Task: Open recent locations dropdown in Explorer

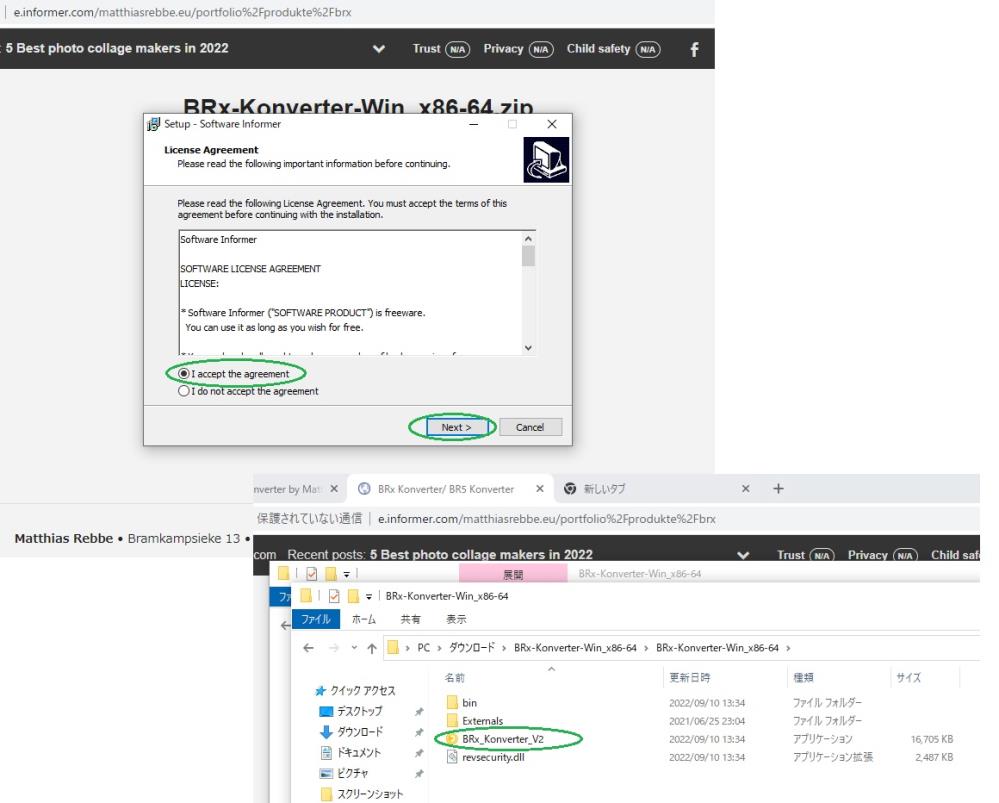Action: click(354, 648)
